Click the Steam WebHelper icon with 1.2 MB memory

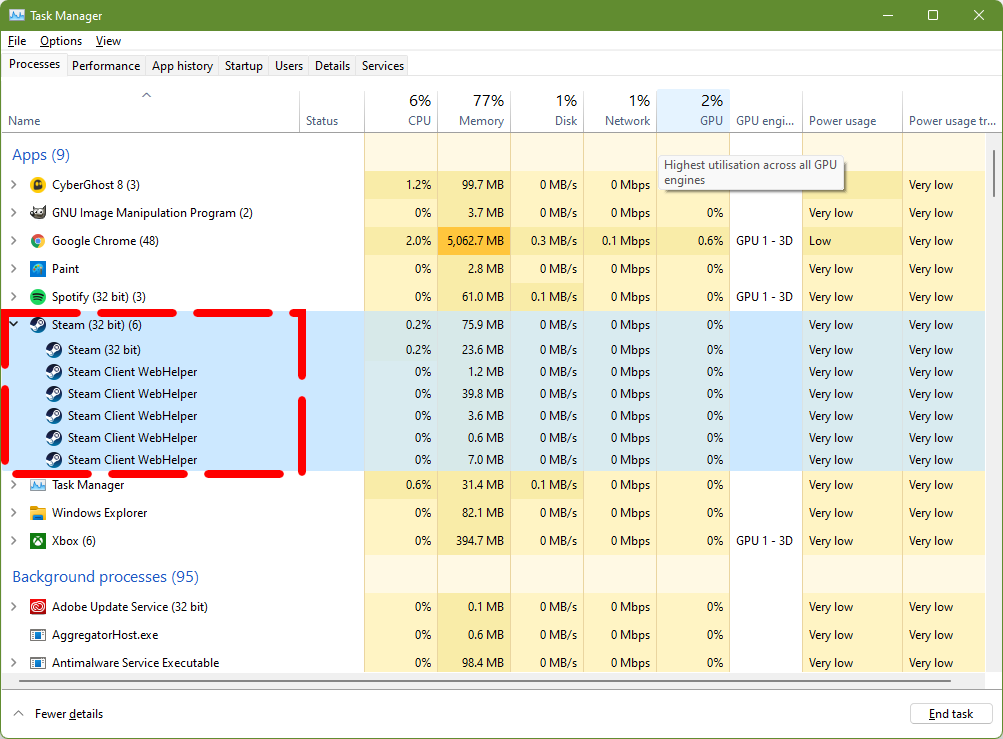click(54, 372)
